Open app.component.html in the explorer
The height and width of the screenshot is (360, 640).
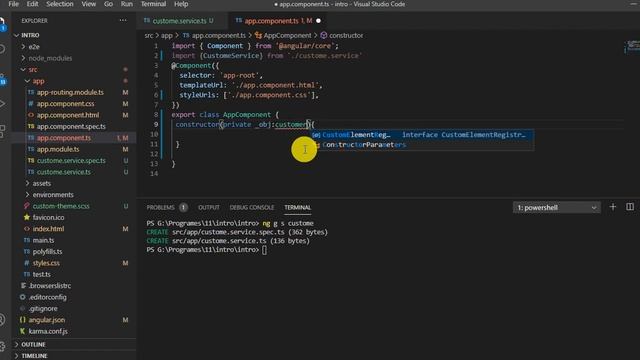(68, 115)
